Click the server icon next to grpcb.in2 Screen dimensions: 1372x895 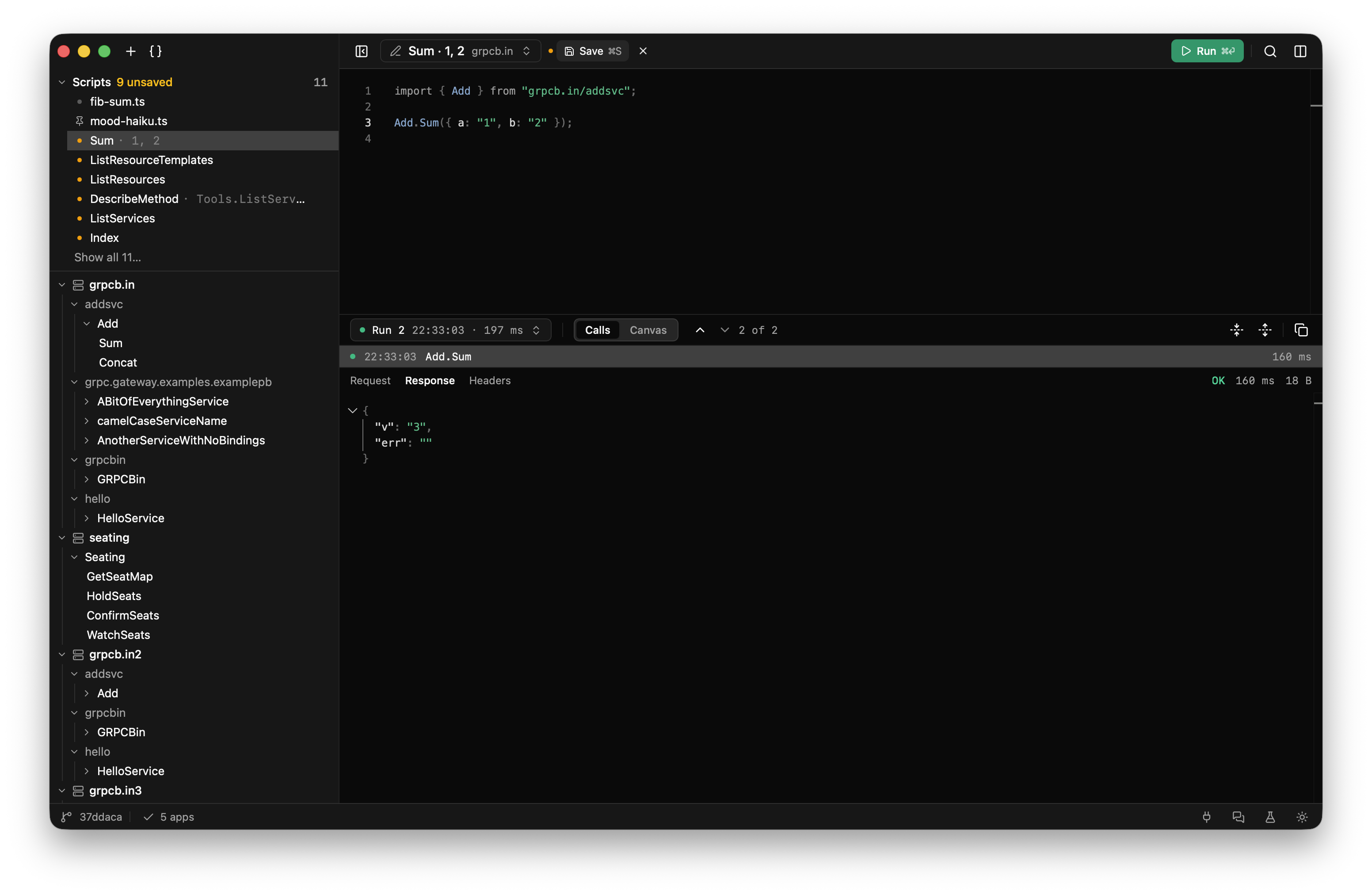point(78,654)
